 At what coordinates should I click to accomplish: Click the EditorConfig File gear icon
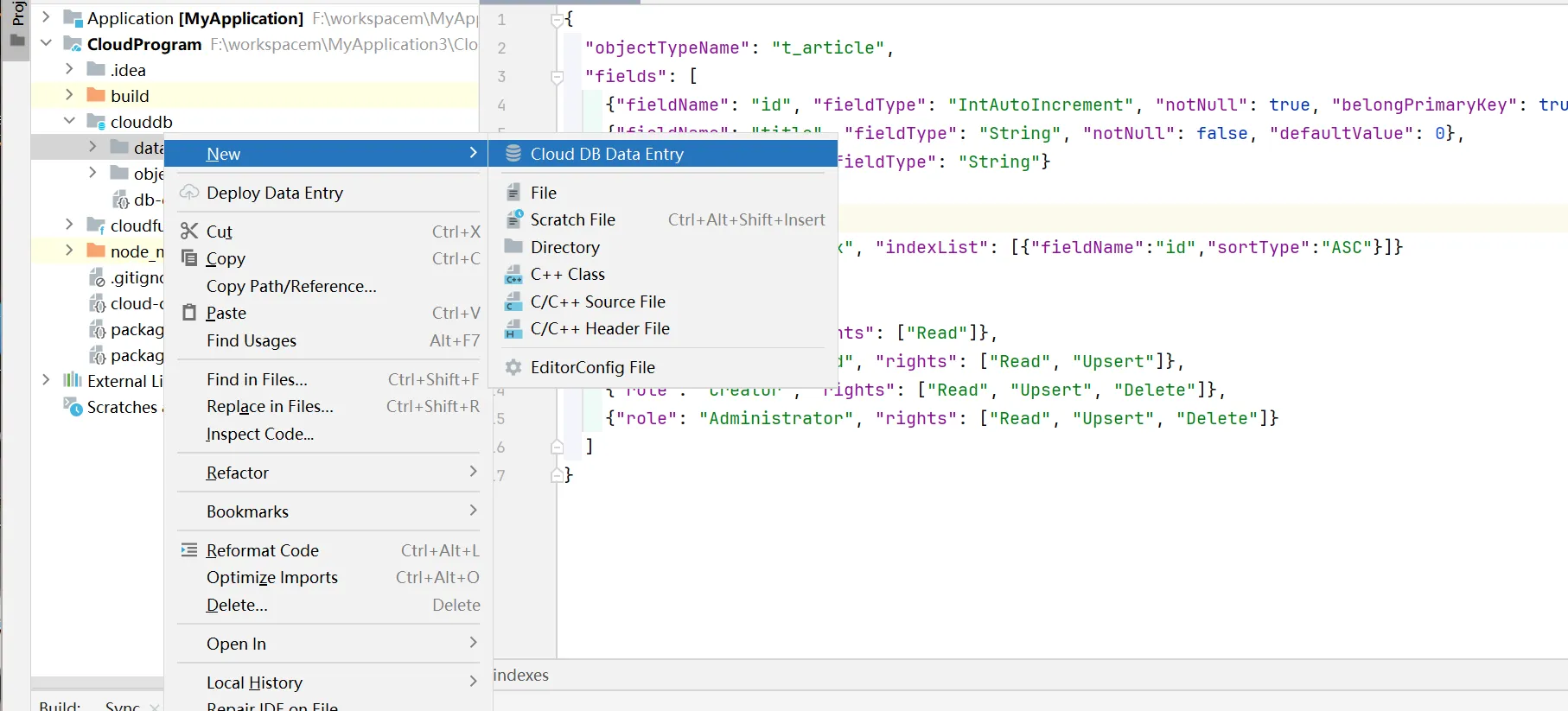tap(513, 367)
